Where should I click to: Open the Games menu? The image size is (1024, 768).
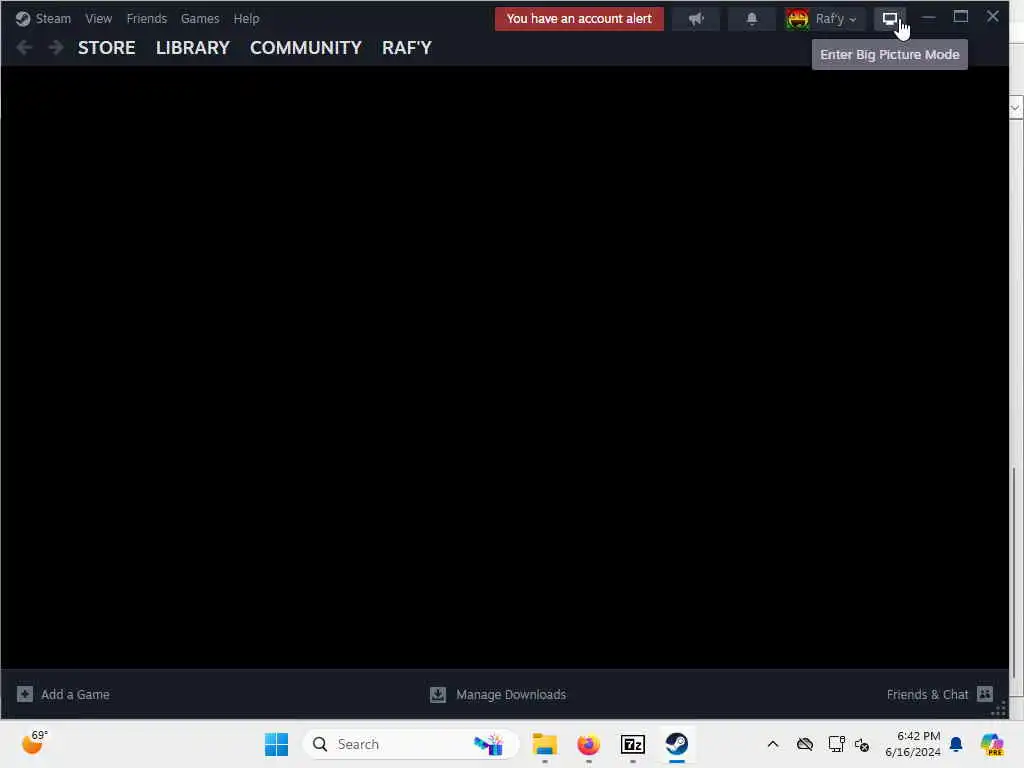200,18
